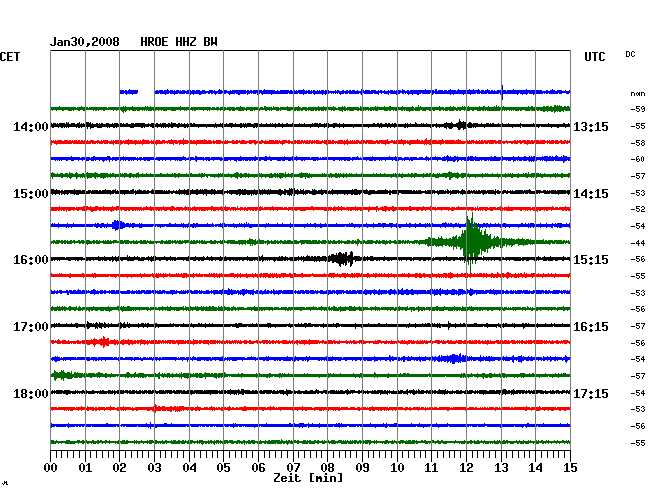The width and height of the screenshot is (650, 494).
Task: Select the -54 DC value beside 17:15
Action: pos(638,393)
